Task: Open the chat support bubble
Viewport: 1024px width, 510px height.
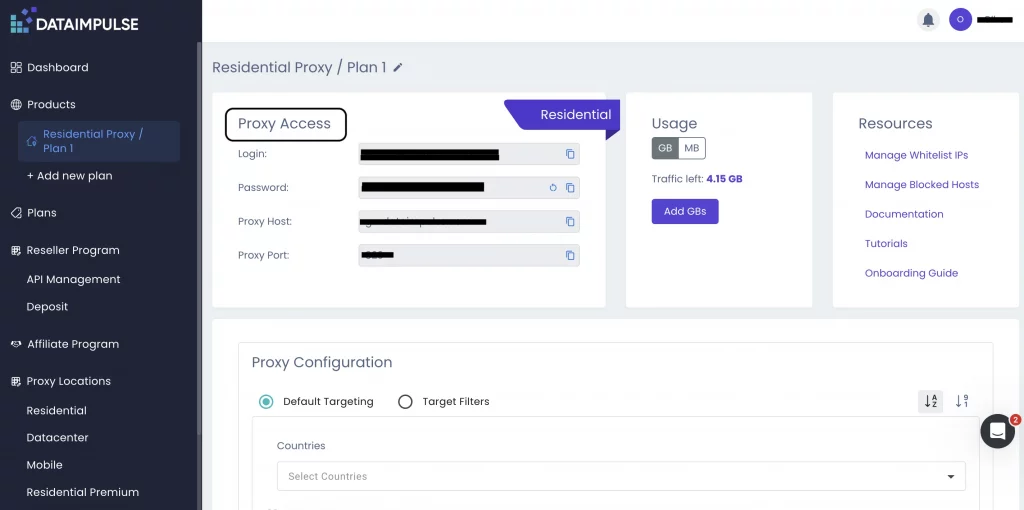Action: [997, 431]
